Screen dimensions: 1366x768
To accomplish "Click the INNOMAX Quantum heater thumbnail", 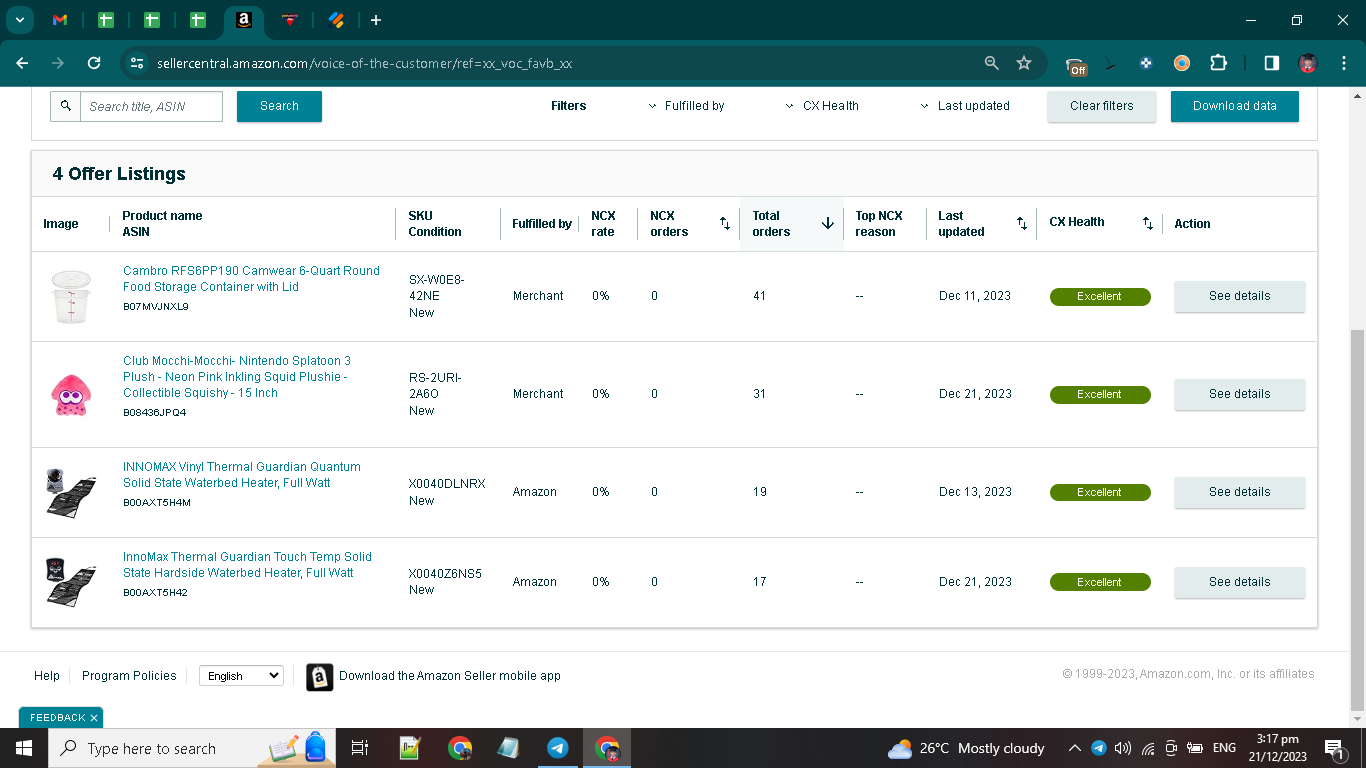I will click(x=71, y=492).
